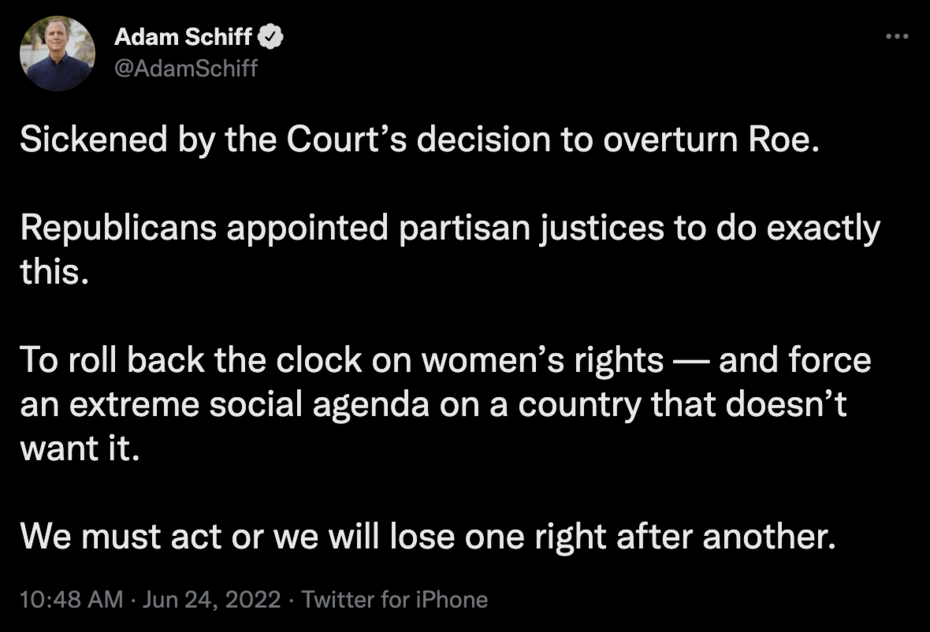Click the line starting 'Republicans appointed partisan justices'
The height and width of the screenshot is (632, 930).
[x=450, y=228]
